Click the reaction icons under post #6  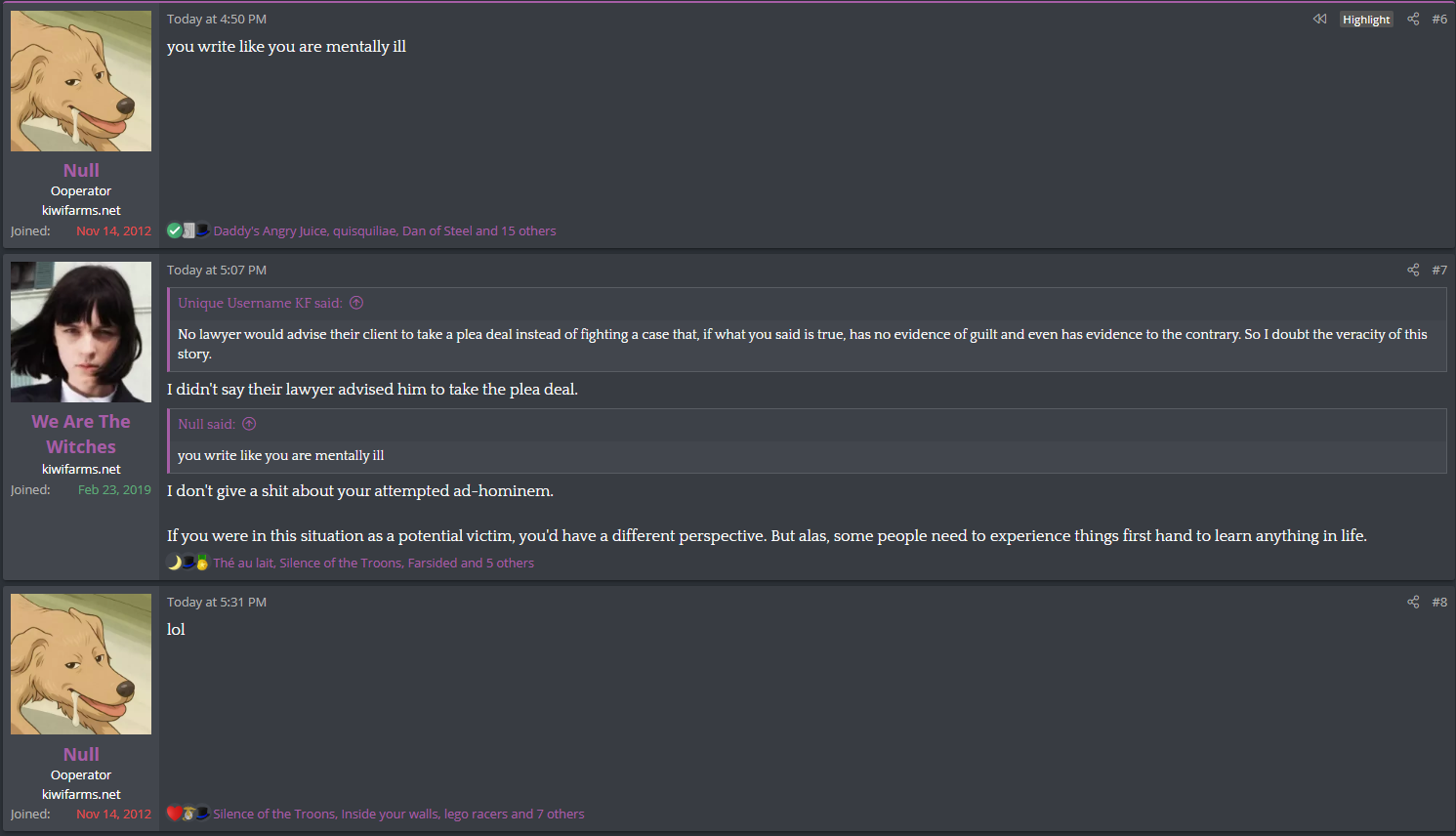click(x=187, y=230)
